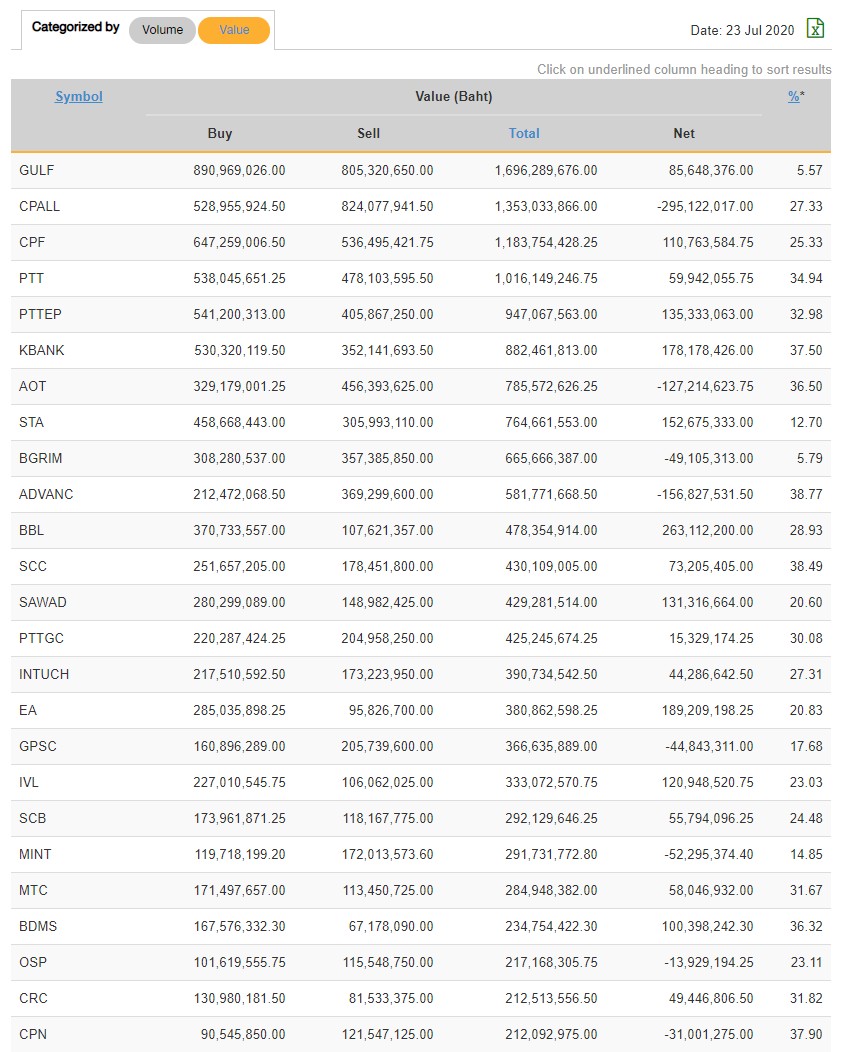Select the BDMS row
The width and height of the screenshot is (844, 1052).
pyautogui.click(x=38, y=926)
